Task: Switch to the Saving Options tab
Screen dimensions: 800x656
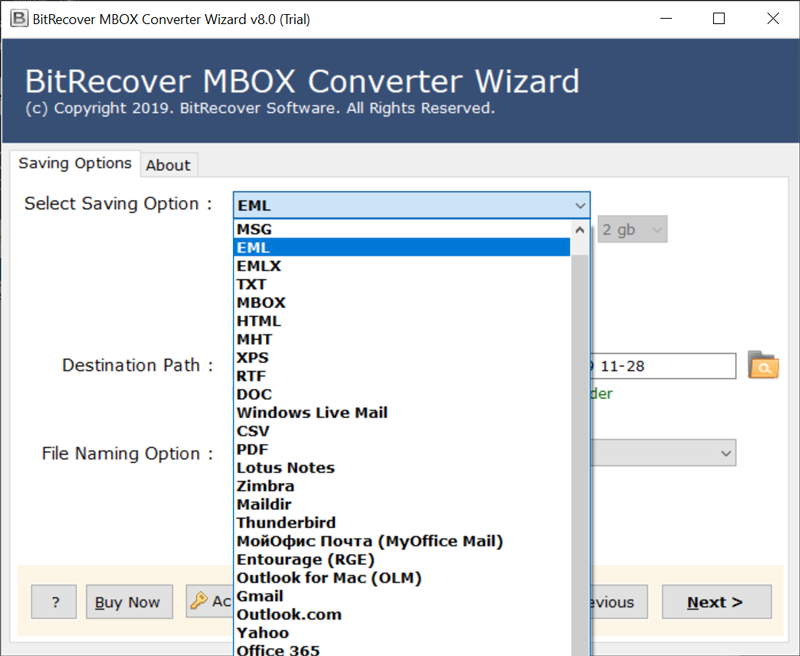Action: coord(75,163)
